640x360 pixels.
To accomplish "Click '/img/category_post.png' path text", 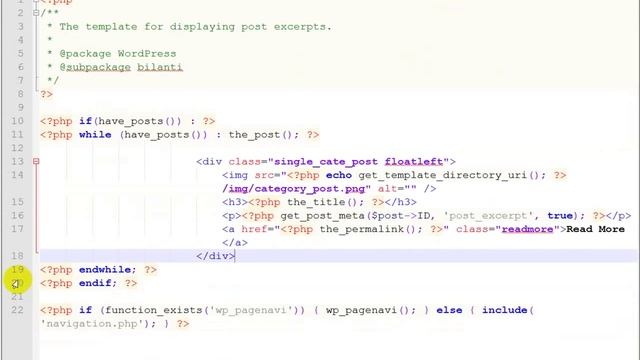I will pos(293,189).
